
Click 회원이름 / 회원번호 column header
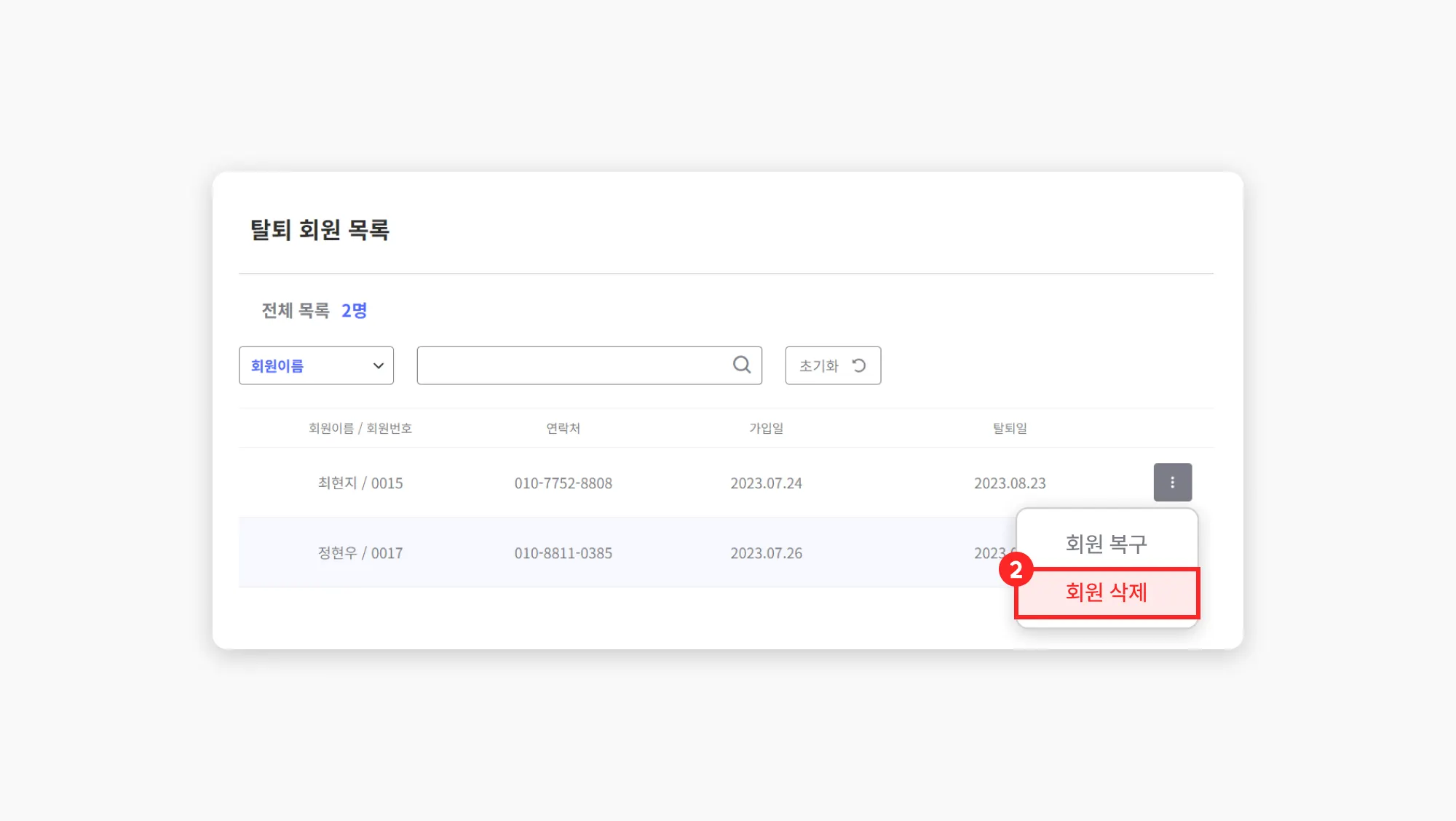[x=360, y=428]
